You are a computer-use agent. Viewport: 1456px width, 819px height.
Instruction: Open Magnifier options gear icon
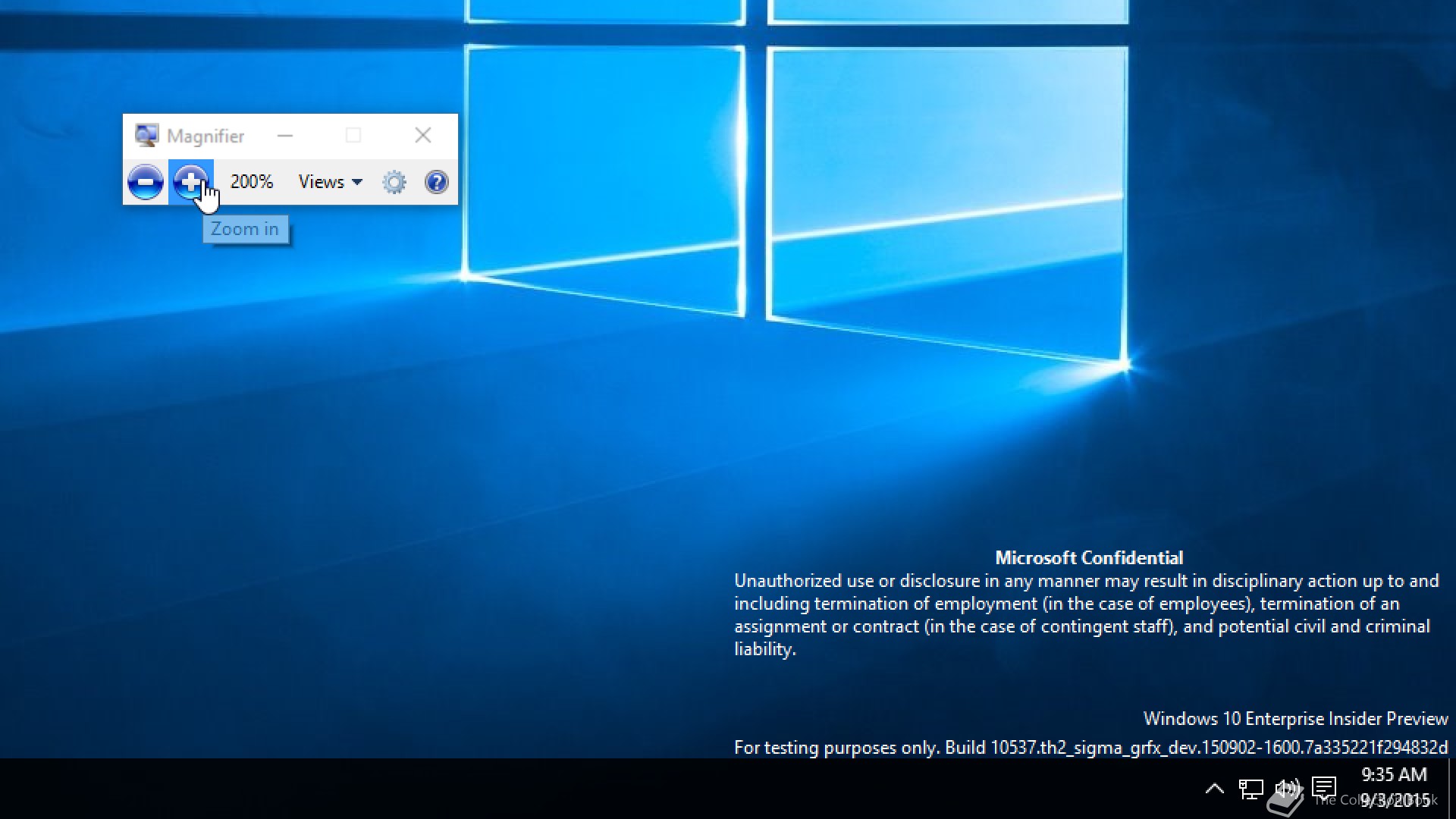394,182
